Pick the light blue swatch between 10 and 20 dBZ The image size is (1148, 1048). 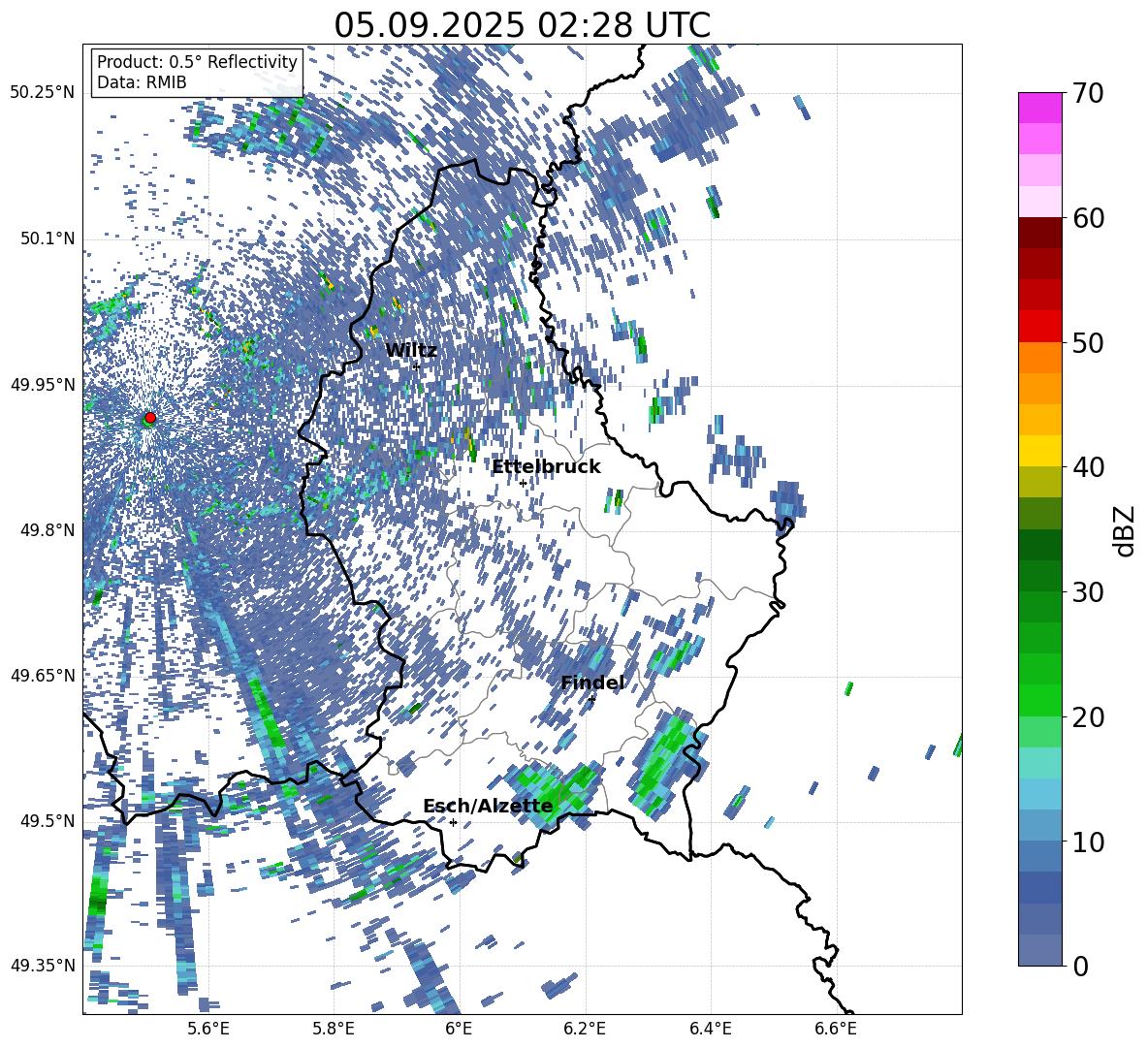coord(1039,794)
